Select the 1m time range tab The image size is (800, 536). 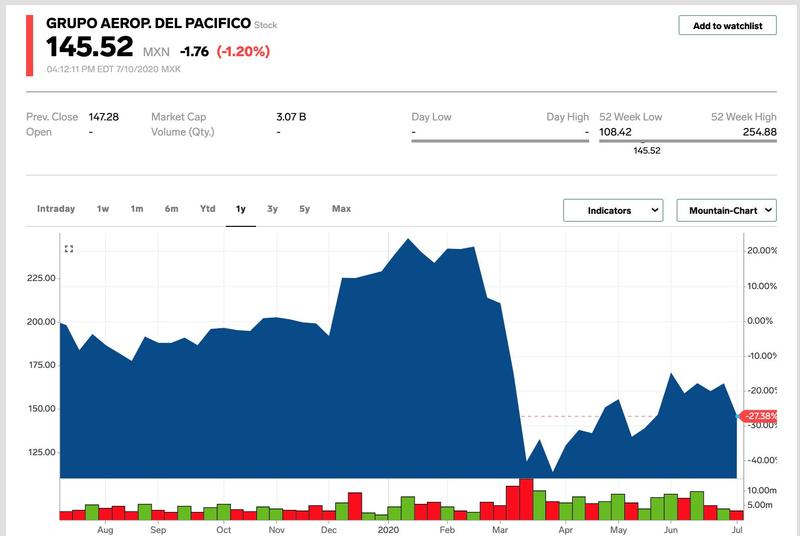coord(137,209)
